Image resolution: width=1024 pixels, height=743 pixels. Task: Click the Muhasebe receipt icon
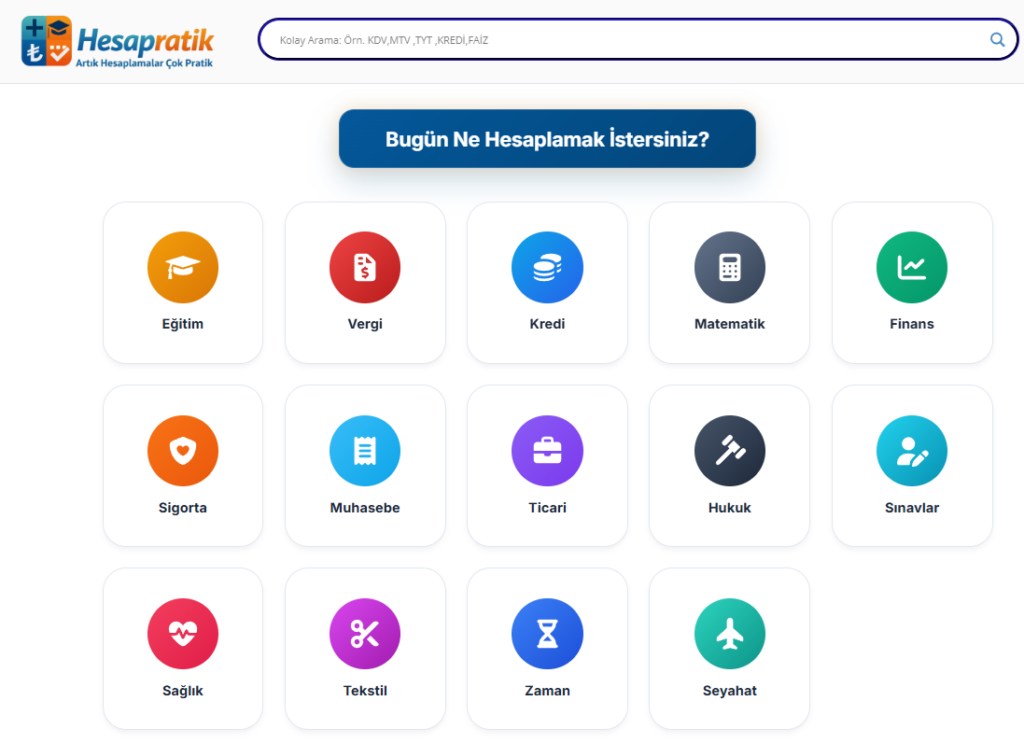click(365, 451)
